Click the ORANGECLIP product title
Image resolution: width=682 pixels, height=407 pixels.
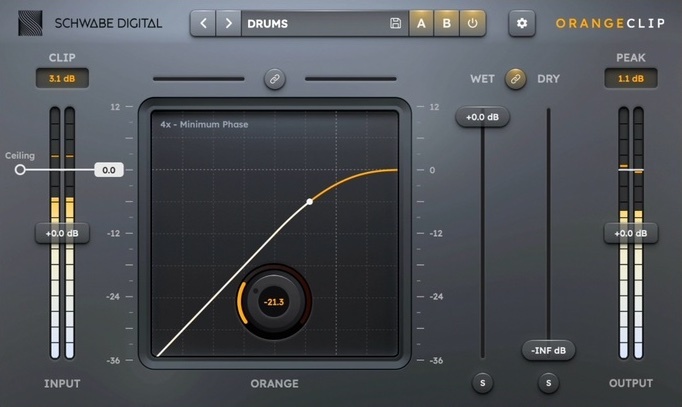click(610, 23)
